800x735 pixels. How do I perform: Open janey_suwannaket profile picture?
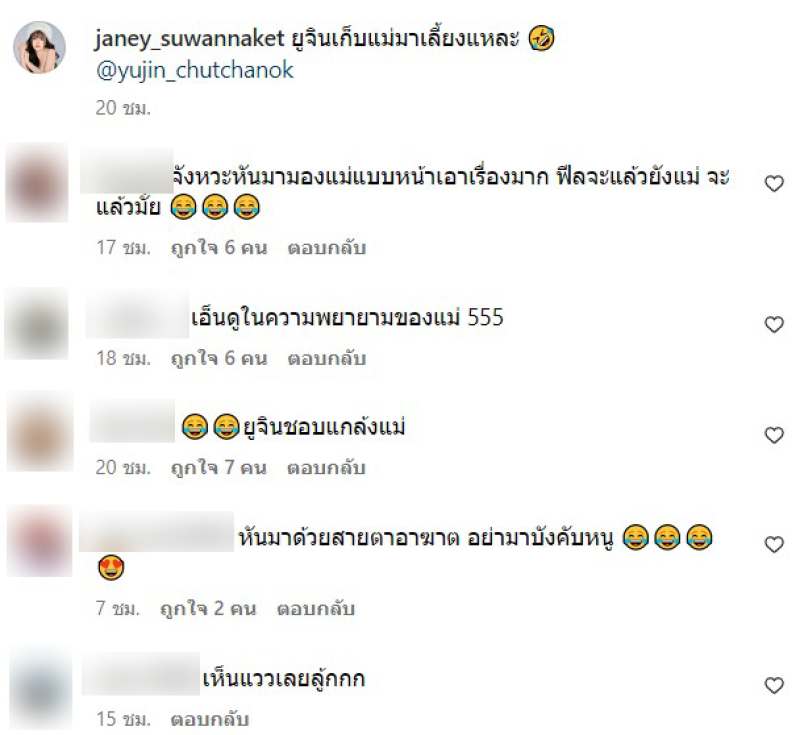39,47
